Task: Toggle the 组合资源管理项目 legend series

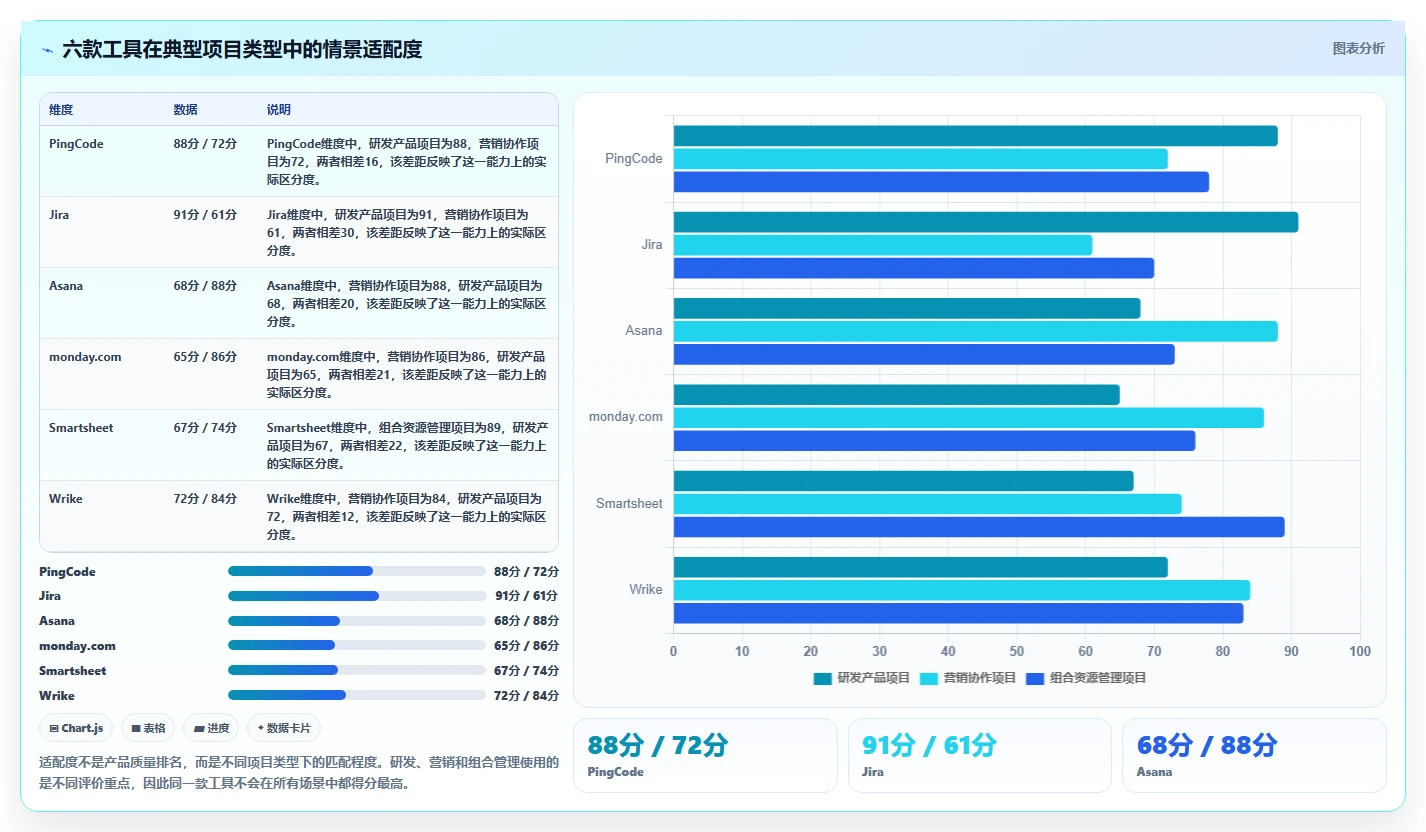Action: pyautogui.click(x=1087, y=678)
